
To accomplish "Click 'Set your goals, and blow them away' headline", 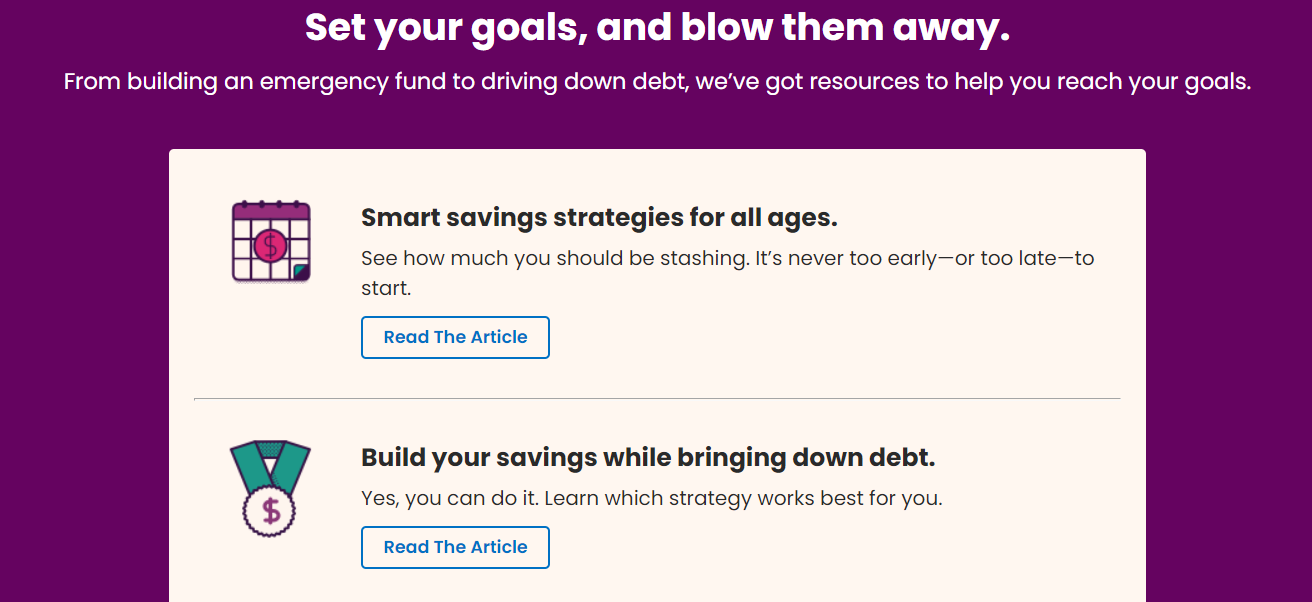I will pyautogui.click(x=657, y=28).
